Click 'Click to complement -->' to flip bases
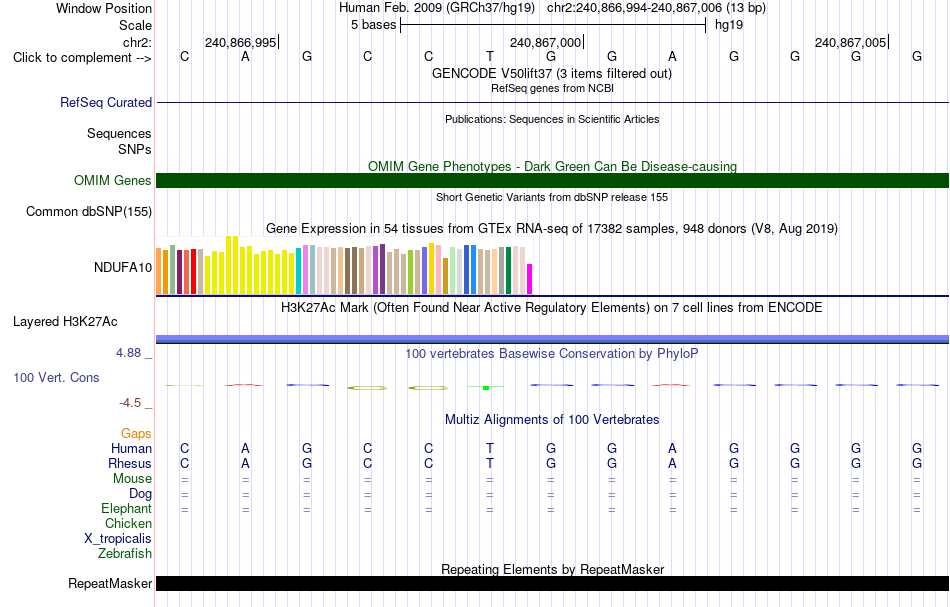 (82, 58)
